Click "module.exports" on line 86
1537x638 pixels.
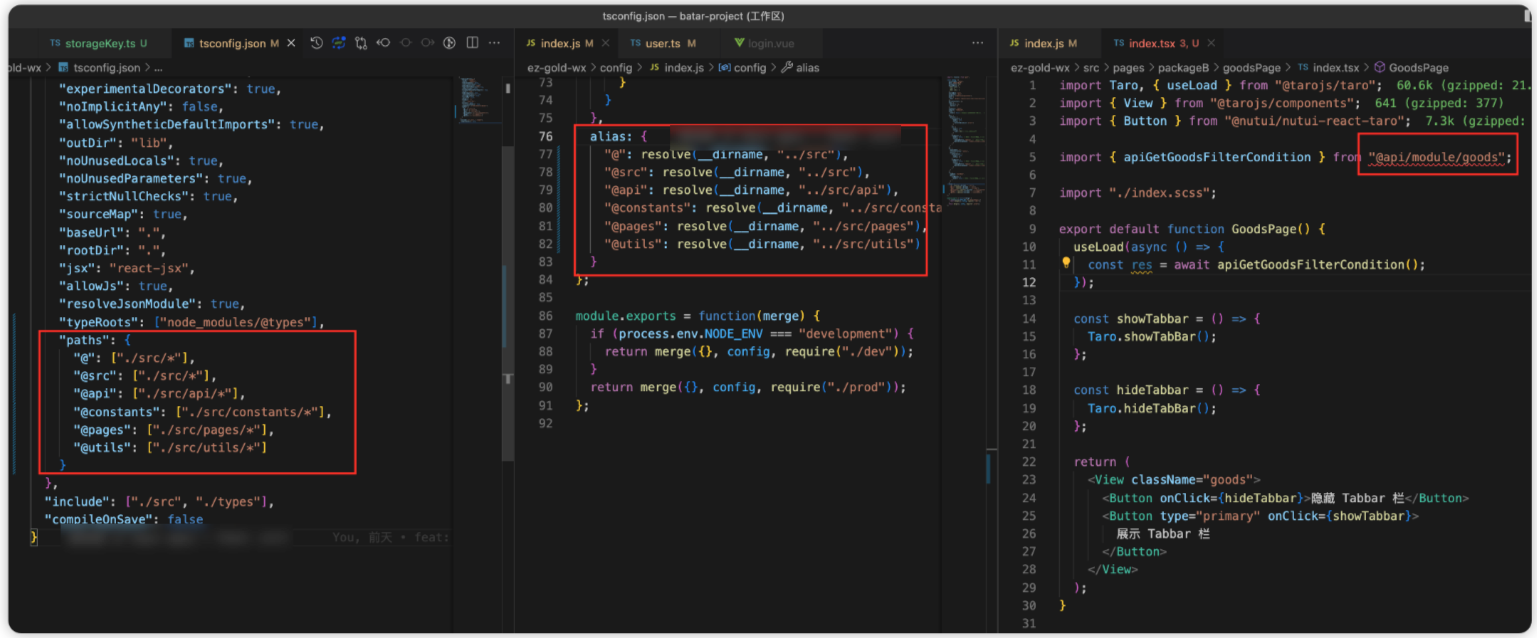click(627, 315)
